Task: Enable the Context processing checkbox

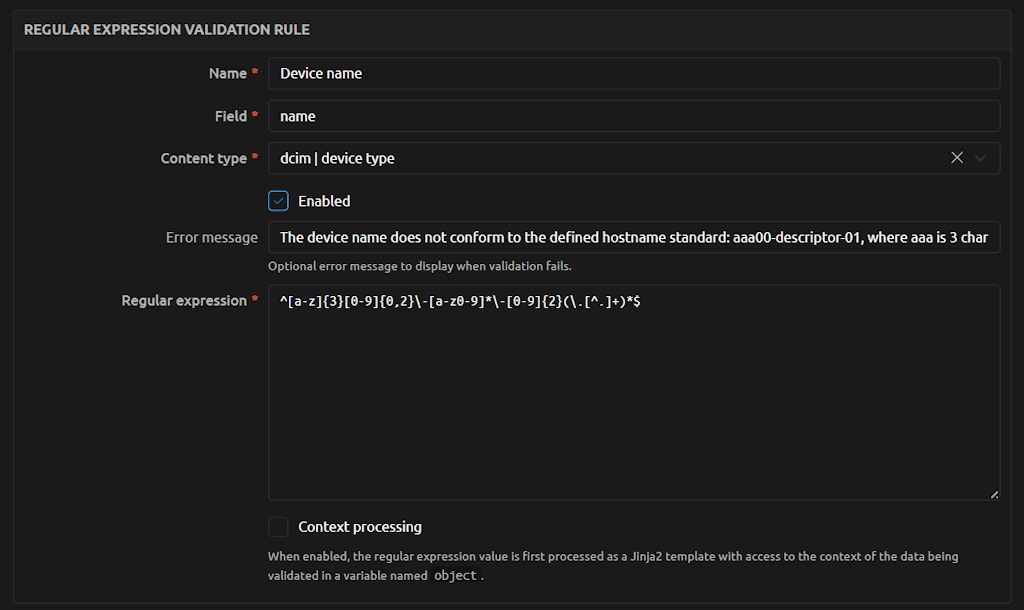Action: pos(278,527)
